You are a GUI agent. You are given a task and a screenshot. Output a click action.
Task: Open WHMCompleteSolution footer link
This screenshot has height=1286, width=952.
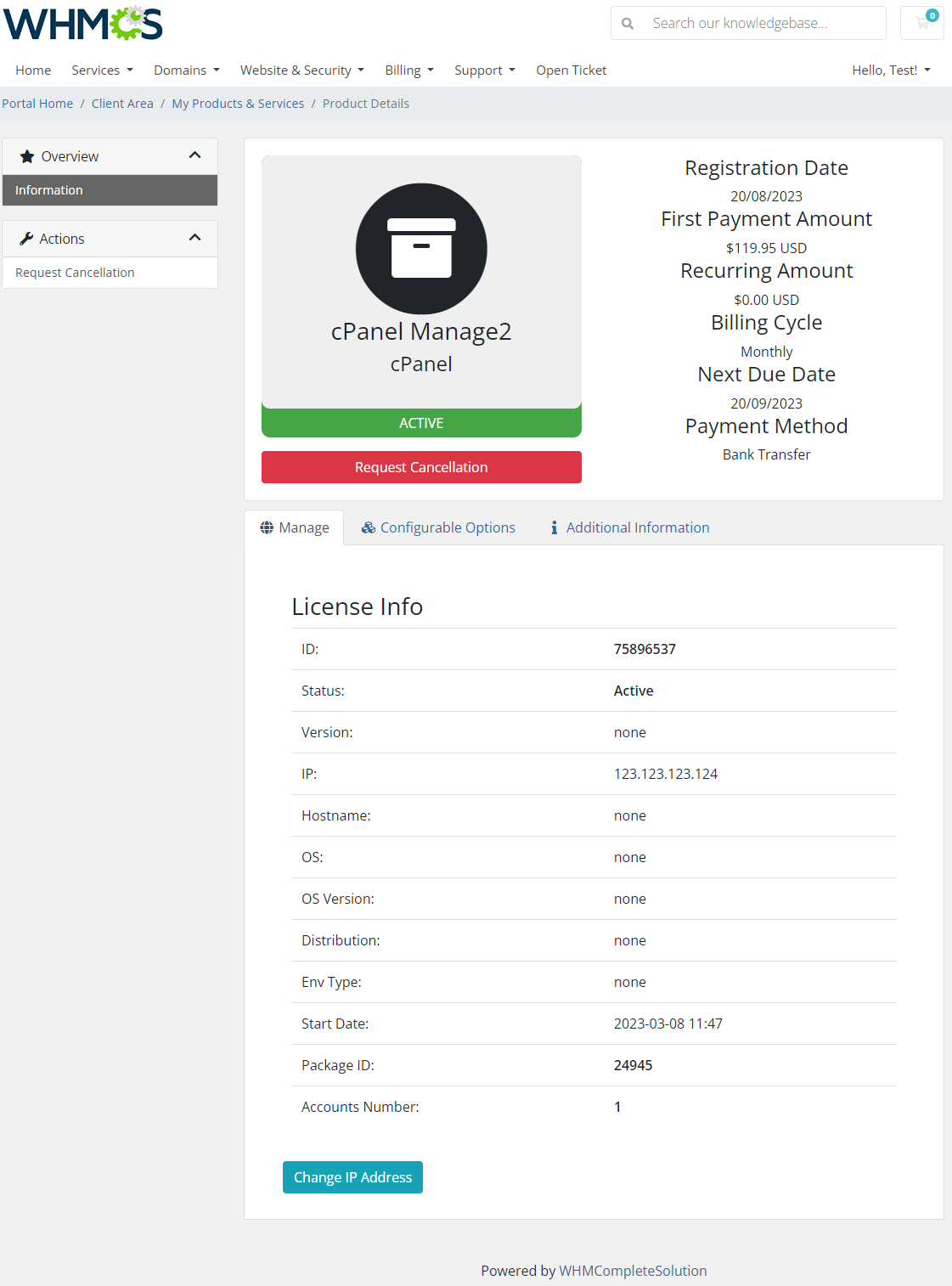click(633, 1271)
